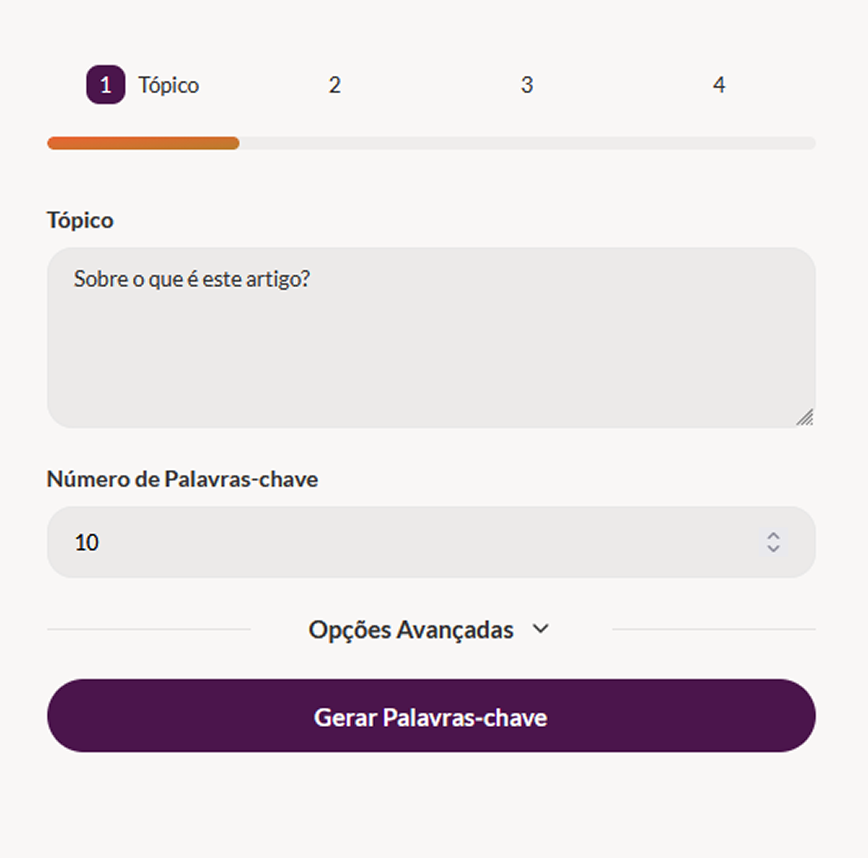
Task: Expand the Opções Avançadas section
Action: 411,630
